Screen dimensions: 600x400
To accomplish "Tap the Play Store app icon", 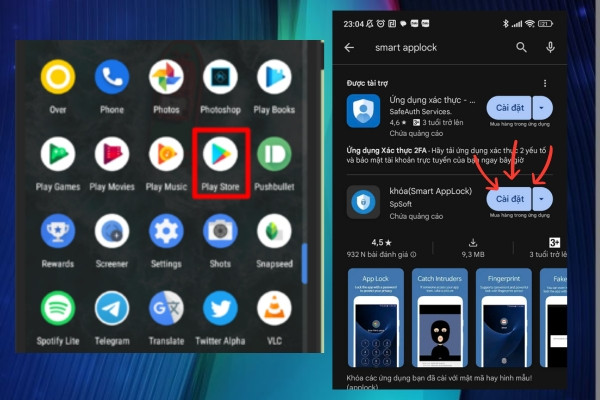I will point(220,154).
